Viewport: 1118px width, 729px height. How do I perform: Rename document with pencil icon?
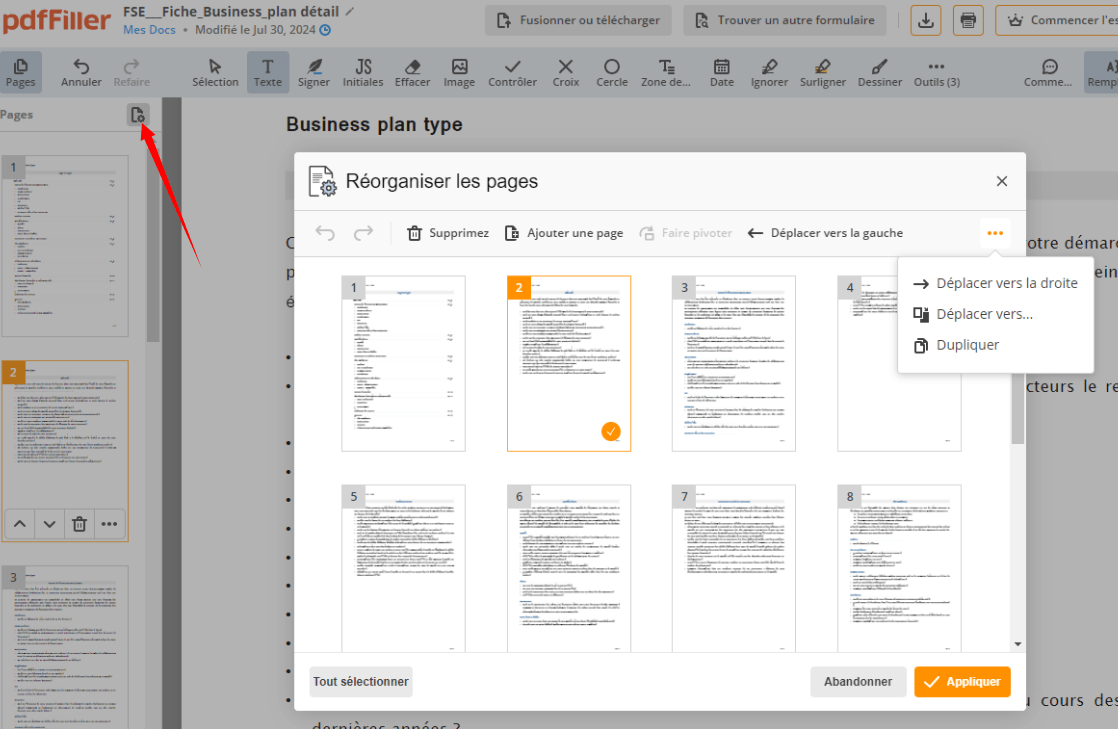[x=350, y=11]
